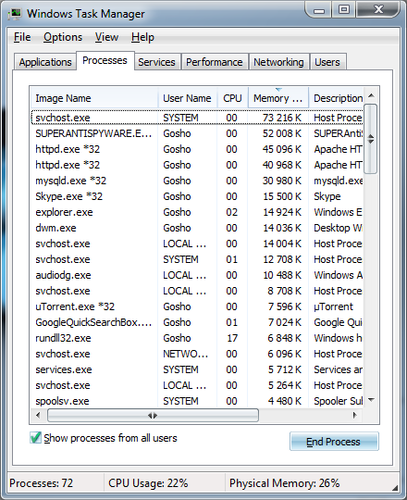
Task: Toggle Show processes from all users checkbox
Action: (x=35, y=438)
